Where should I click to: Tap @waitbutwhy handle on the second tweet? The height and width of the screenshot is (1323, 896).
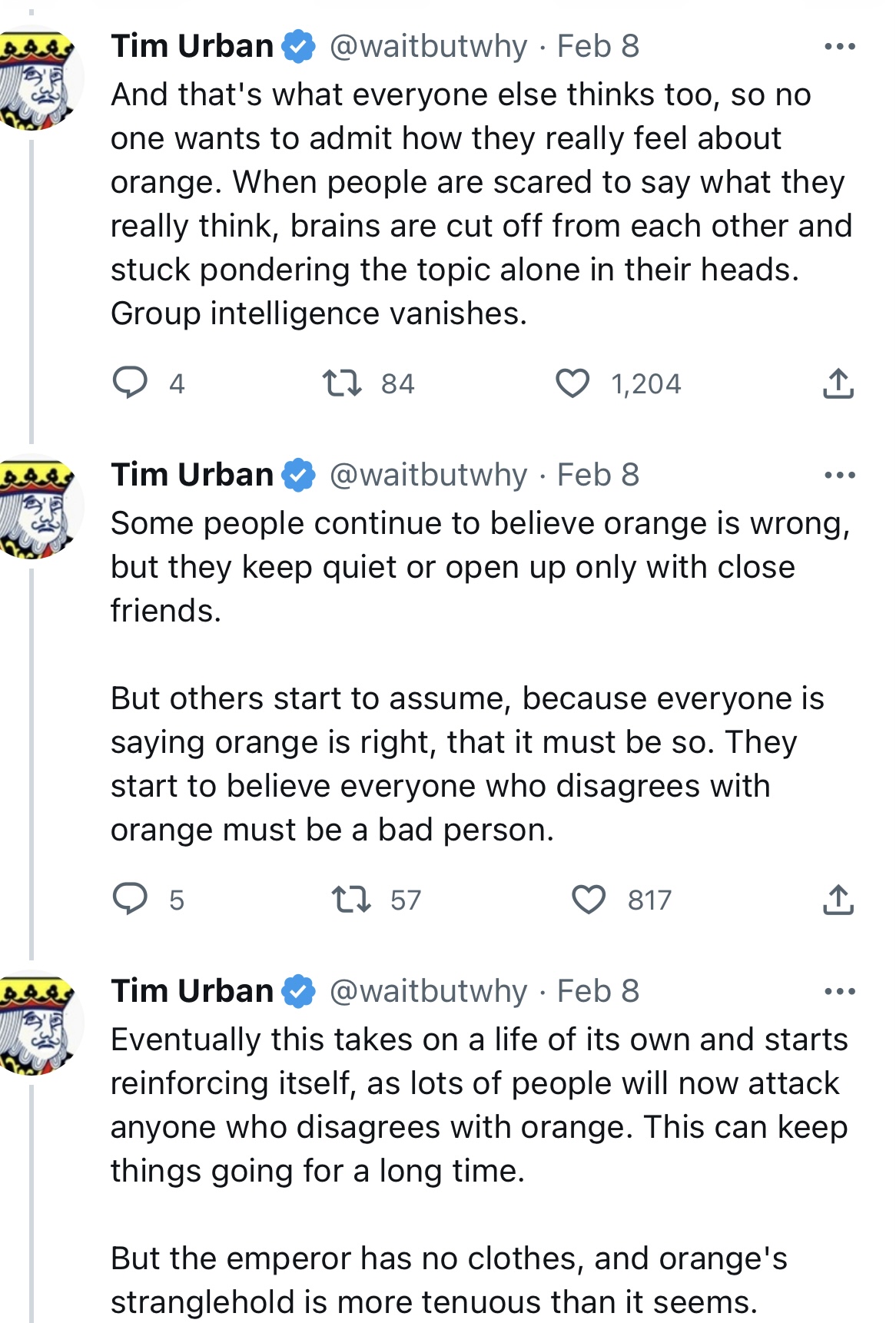point(428,476)
